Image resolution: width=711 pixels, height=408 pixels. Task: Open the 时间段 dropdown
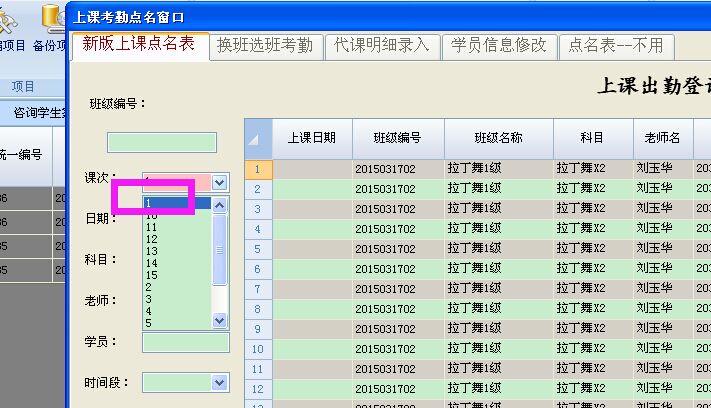[x=220, y=382]
